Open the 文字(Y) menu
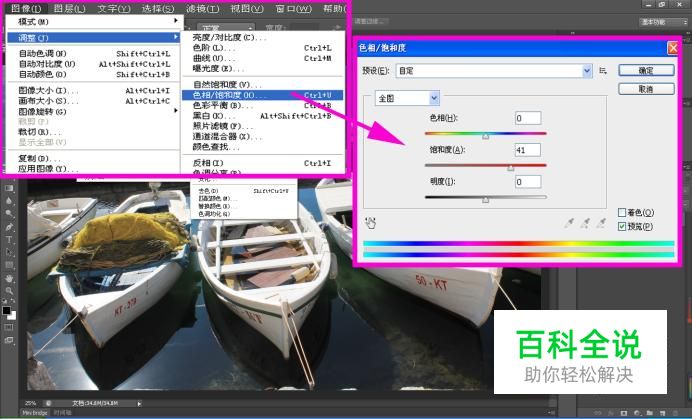The image size is (692, 419). (x=114, y=8)
